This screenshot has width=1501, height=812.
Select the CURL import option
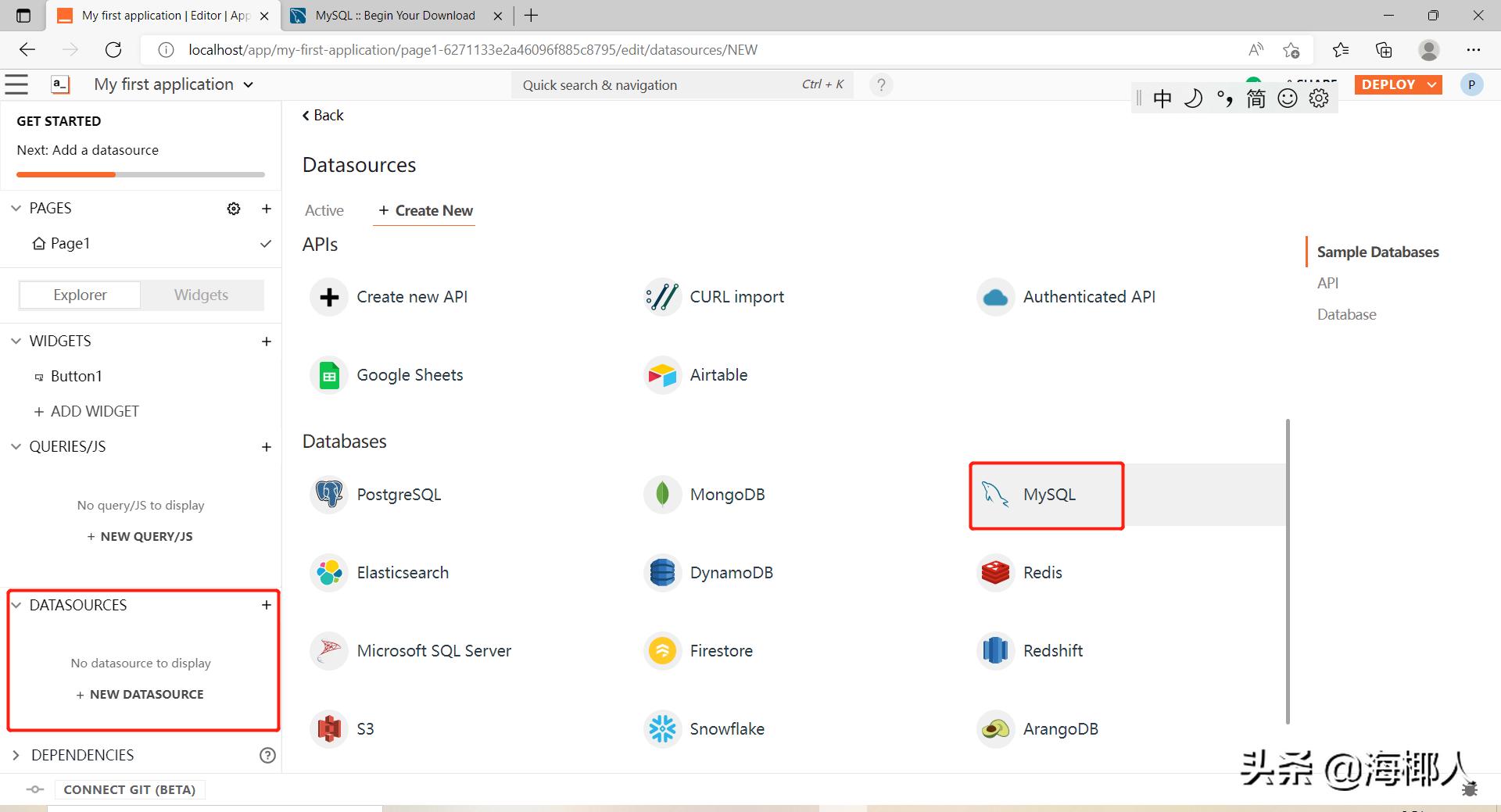(x=736, y=296)
